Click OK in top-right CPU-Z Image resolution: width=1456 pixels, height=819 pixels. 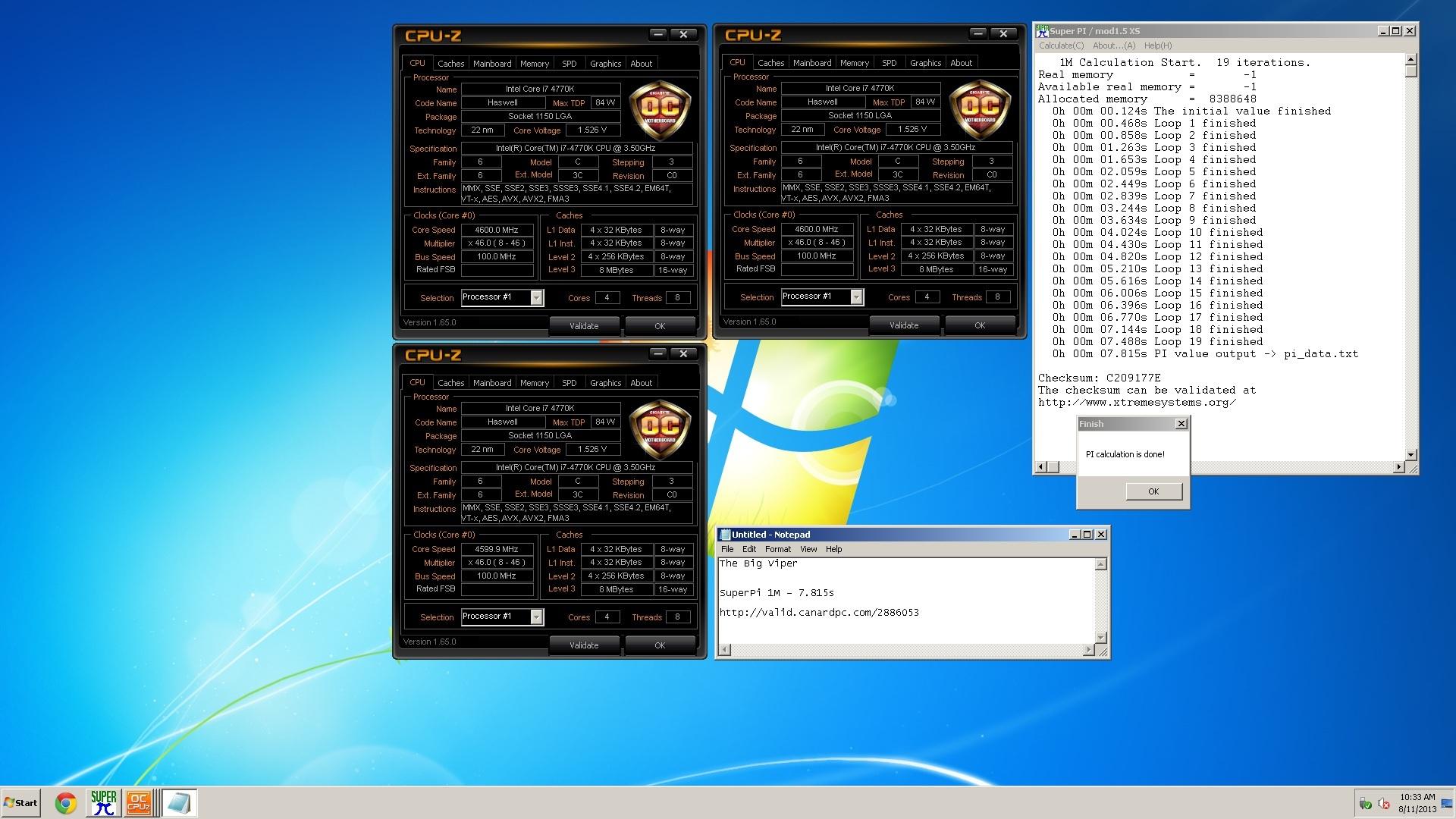(x=980, y=325)
